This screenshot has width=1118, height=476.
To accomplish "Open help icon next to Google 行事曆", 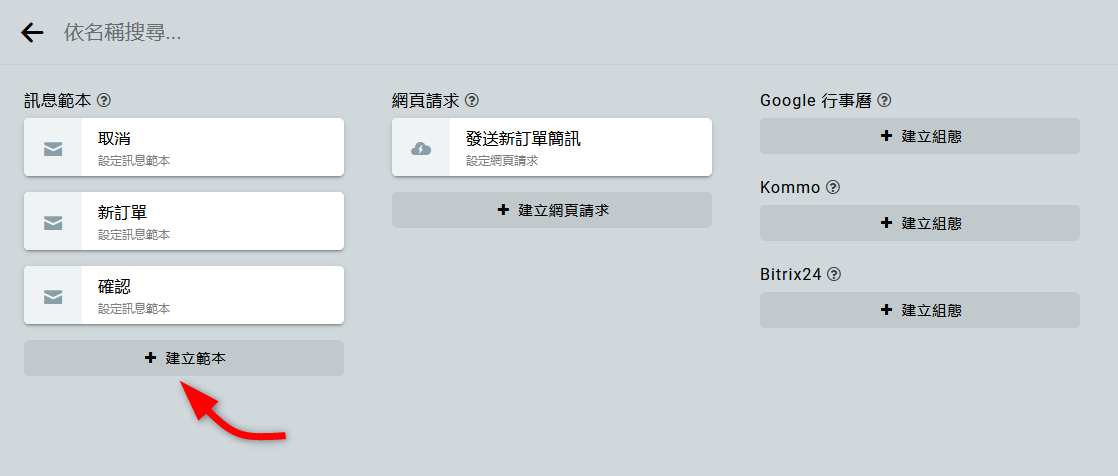I will (884, 101).
